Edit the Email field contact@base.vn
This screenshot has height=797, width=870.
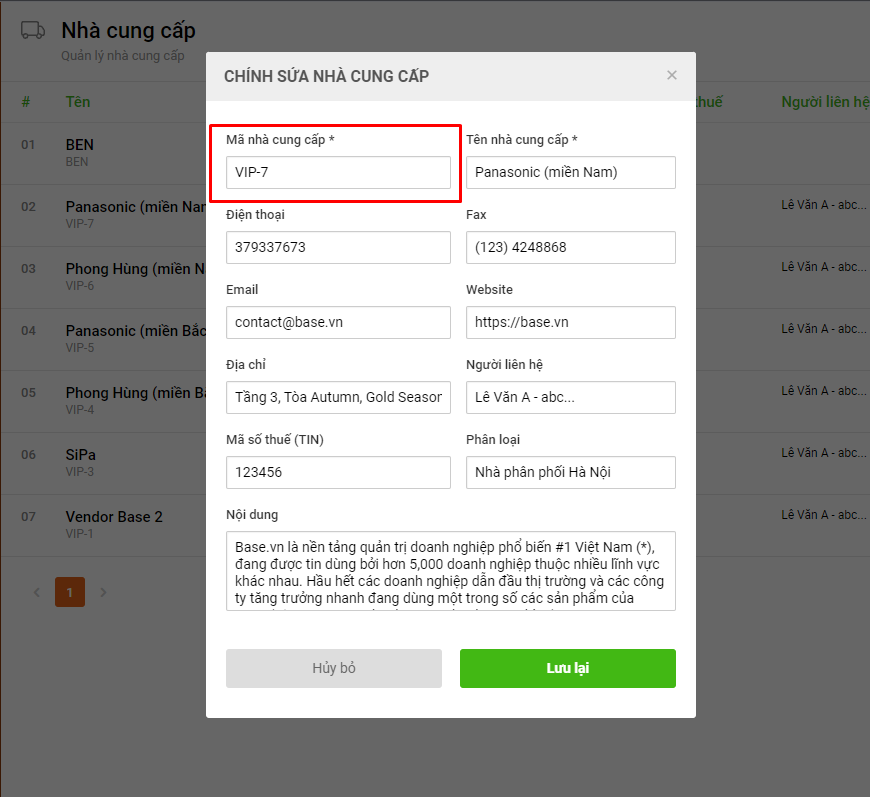(x=338, y=322)
